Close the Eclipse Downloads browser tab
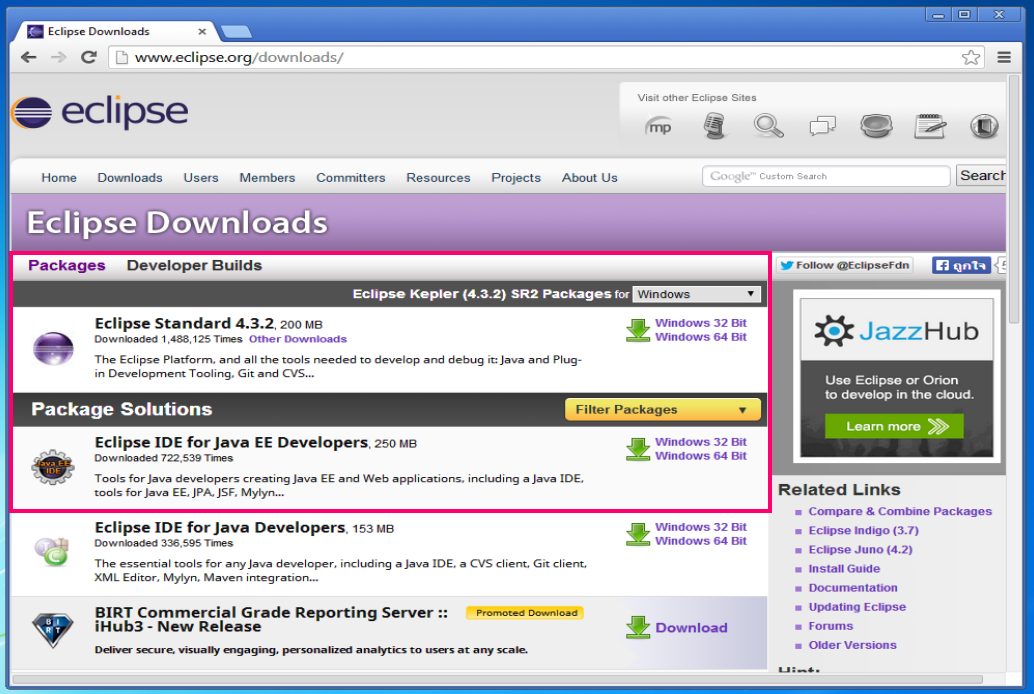Viewport: 1034px width, 694px height. pyautogui.click(x=202, y=31)
